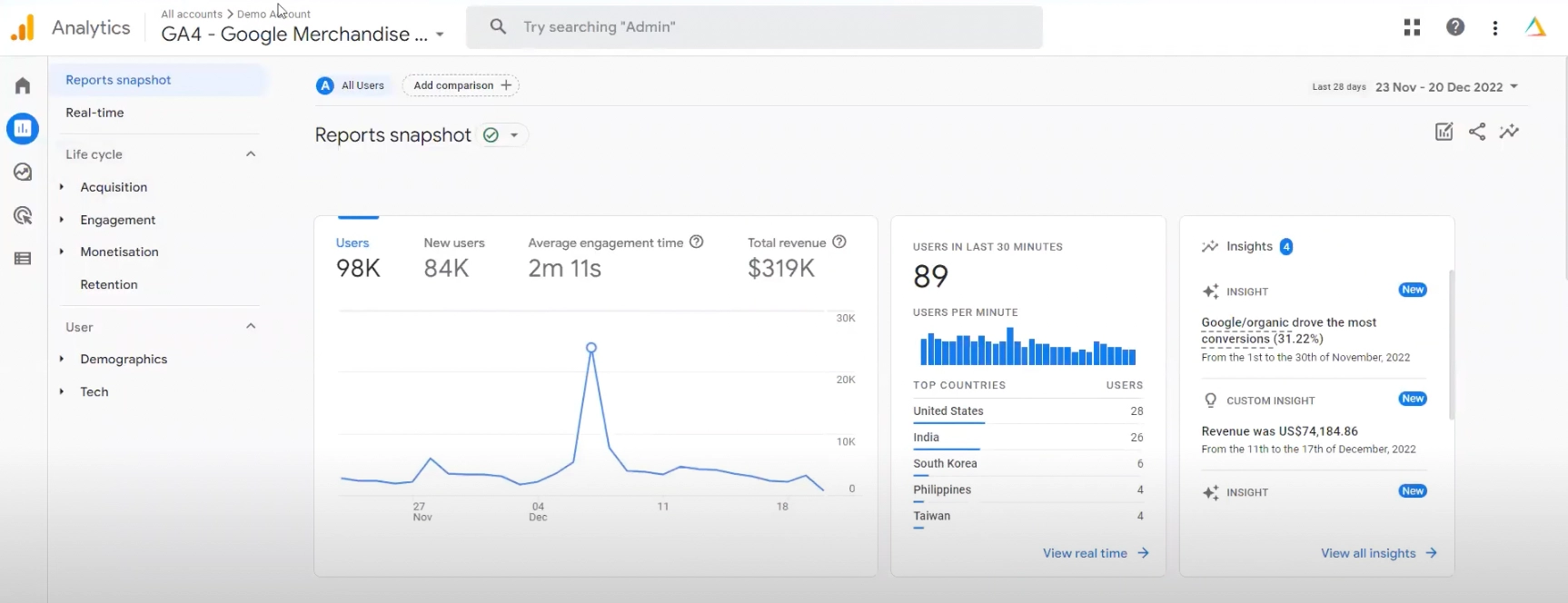The image size is (1568, 603).
Task: Open the Insights sparkline icon in toolbar
Action: click(x=1509, y=132)
